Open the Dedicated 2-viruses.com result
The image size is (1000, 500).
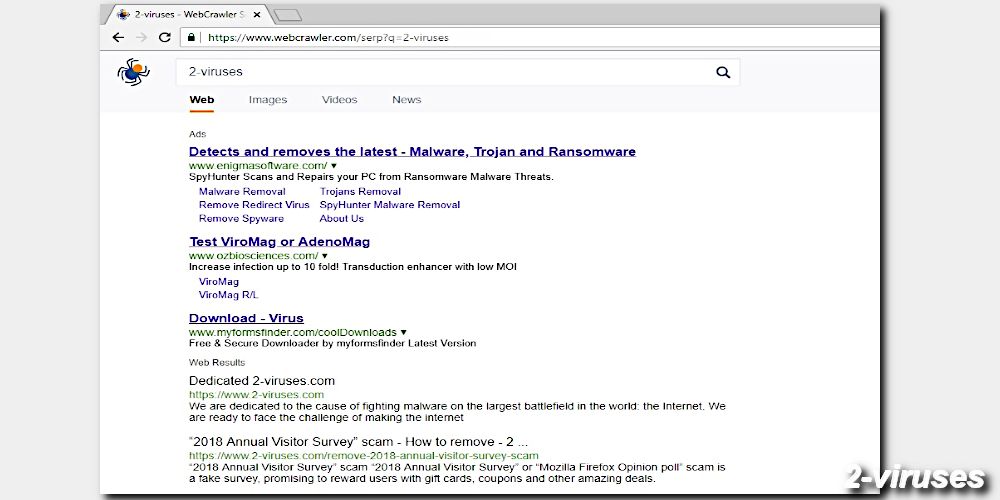(x=261, y=381)
